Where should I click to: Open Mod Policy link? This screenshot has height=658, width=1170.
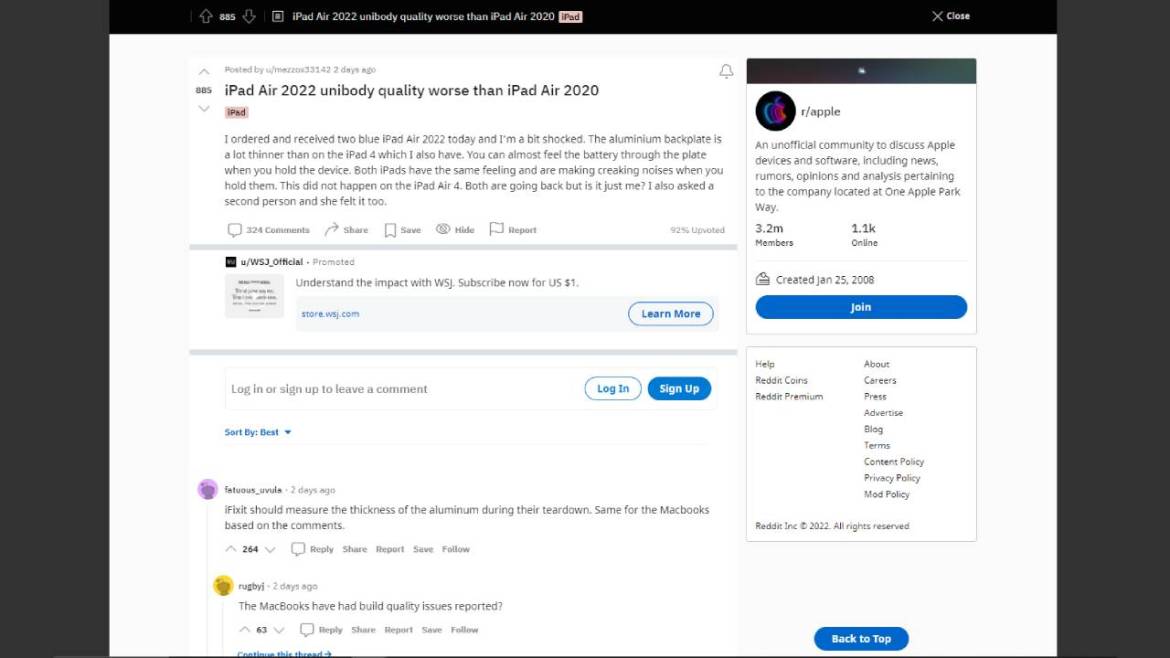pyautogui.click(x=886, y=495)
